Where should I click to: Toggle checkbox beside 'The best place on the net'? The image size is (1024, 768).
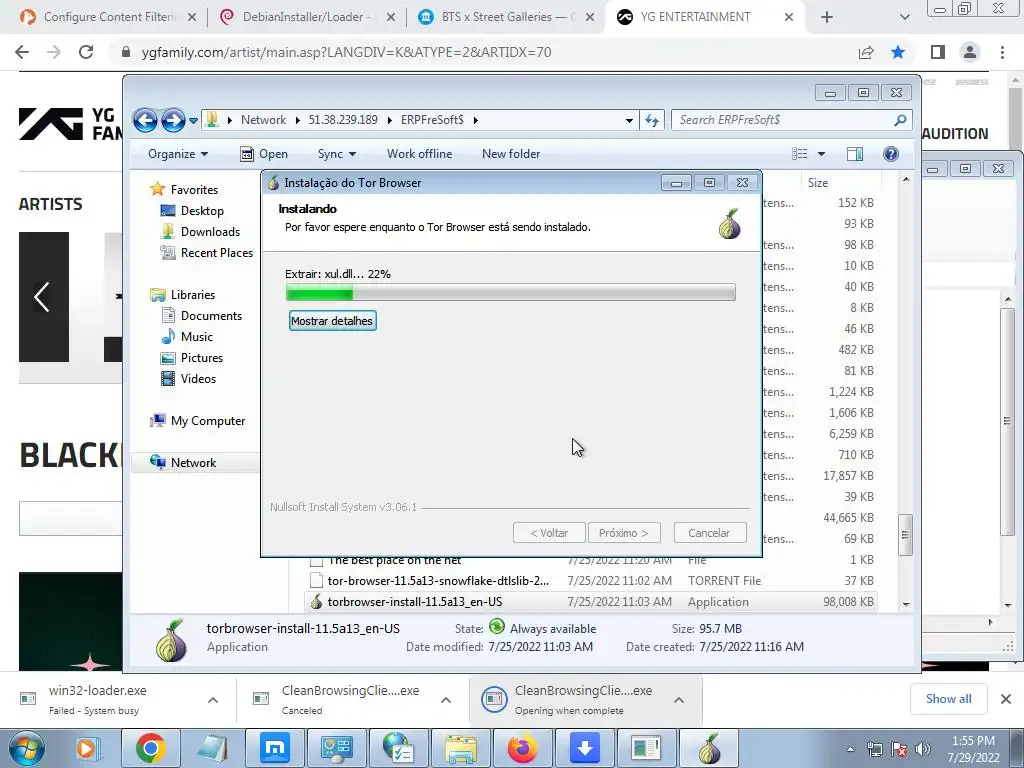tap(316, 560)
